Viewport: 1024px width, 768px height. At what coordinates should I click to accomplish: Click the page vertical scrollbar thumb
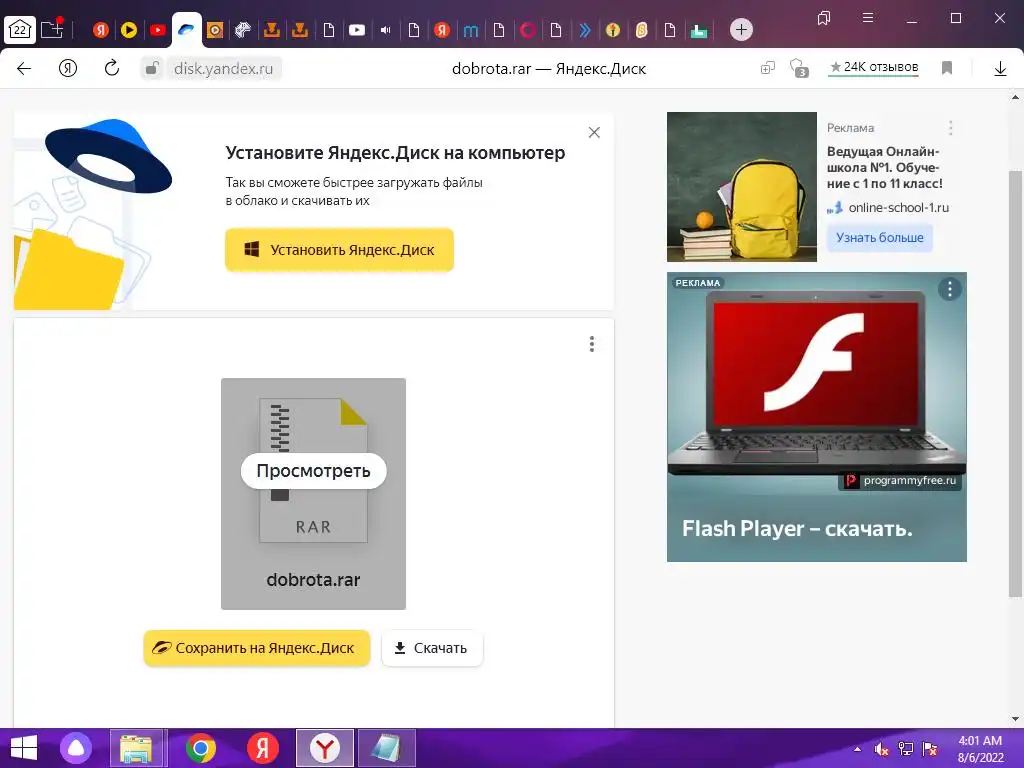1015,383
